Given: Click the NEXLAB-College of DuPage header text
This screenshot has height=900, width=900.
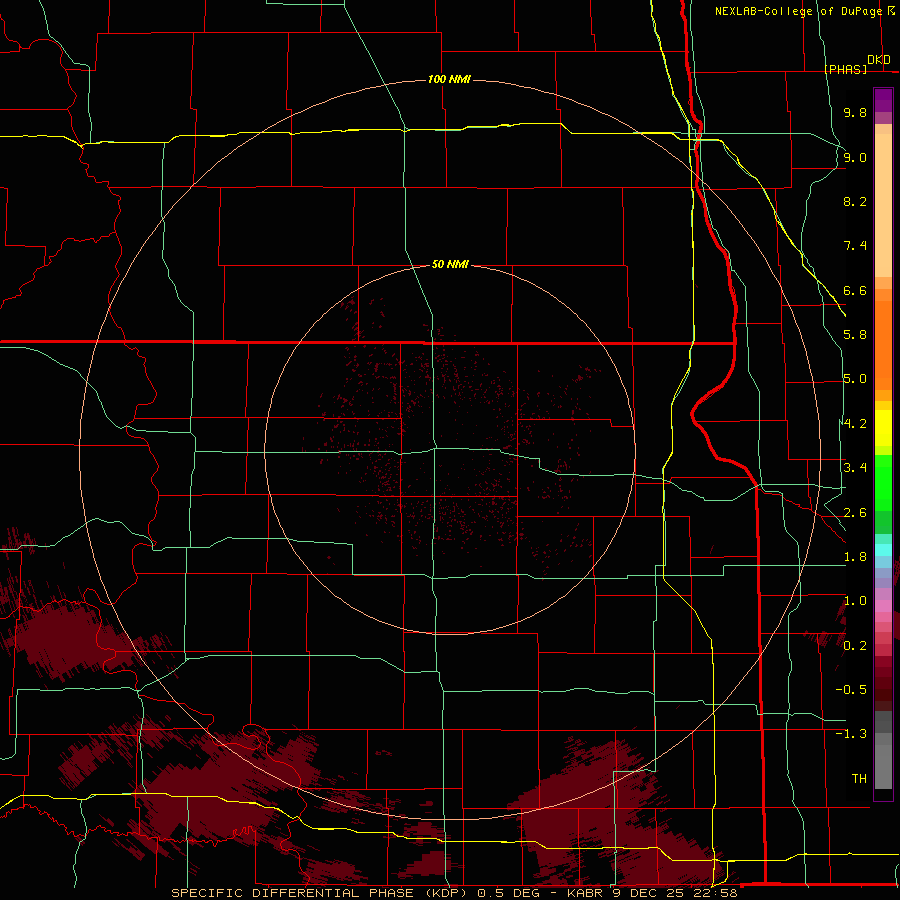Looking at the screenshot, I should (x=798, y=11).
